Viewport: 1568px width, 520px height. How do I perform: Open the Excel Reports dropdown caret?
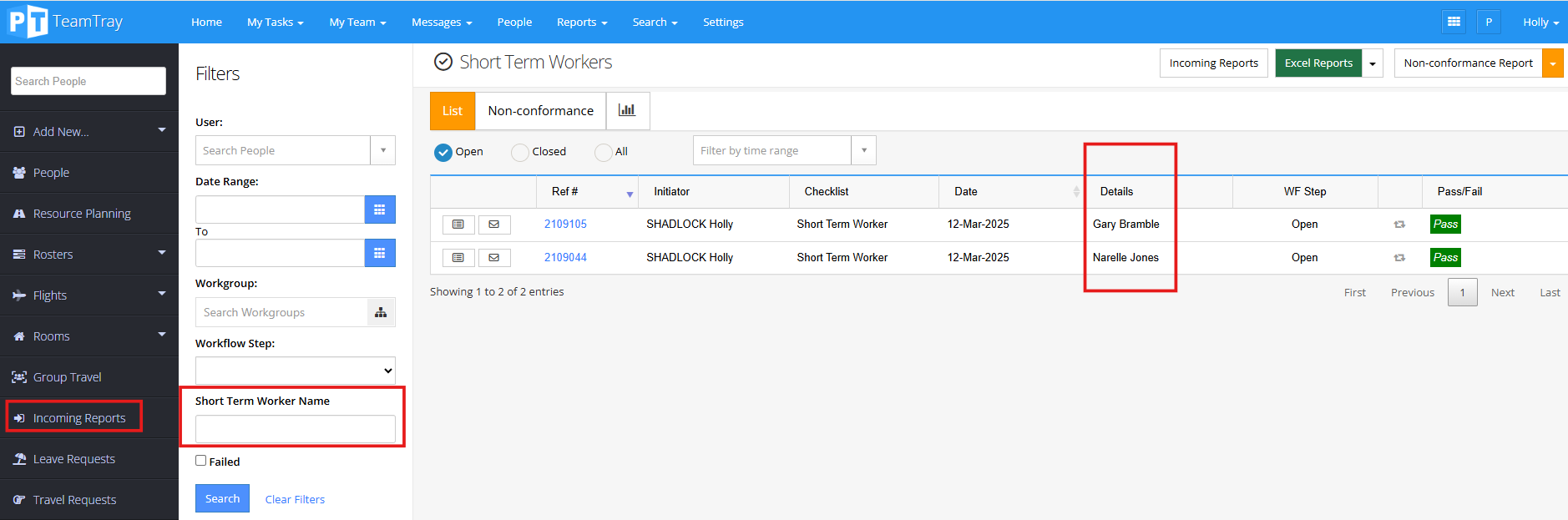(1373, 63)
